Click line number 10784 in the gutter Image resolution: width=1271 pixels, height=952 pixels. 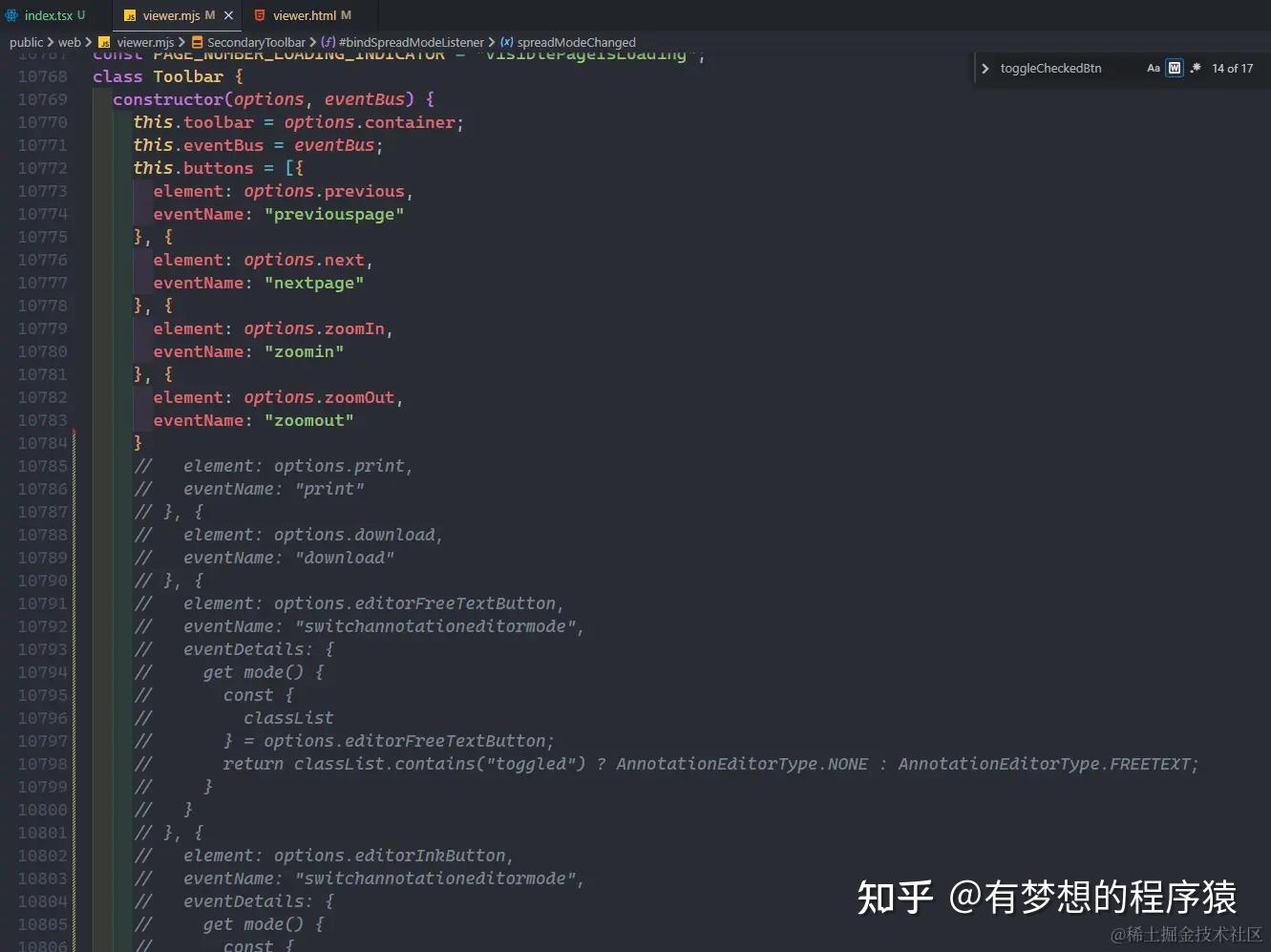point(42,442)
